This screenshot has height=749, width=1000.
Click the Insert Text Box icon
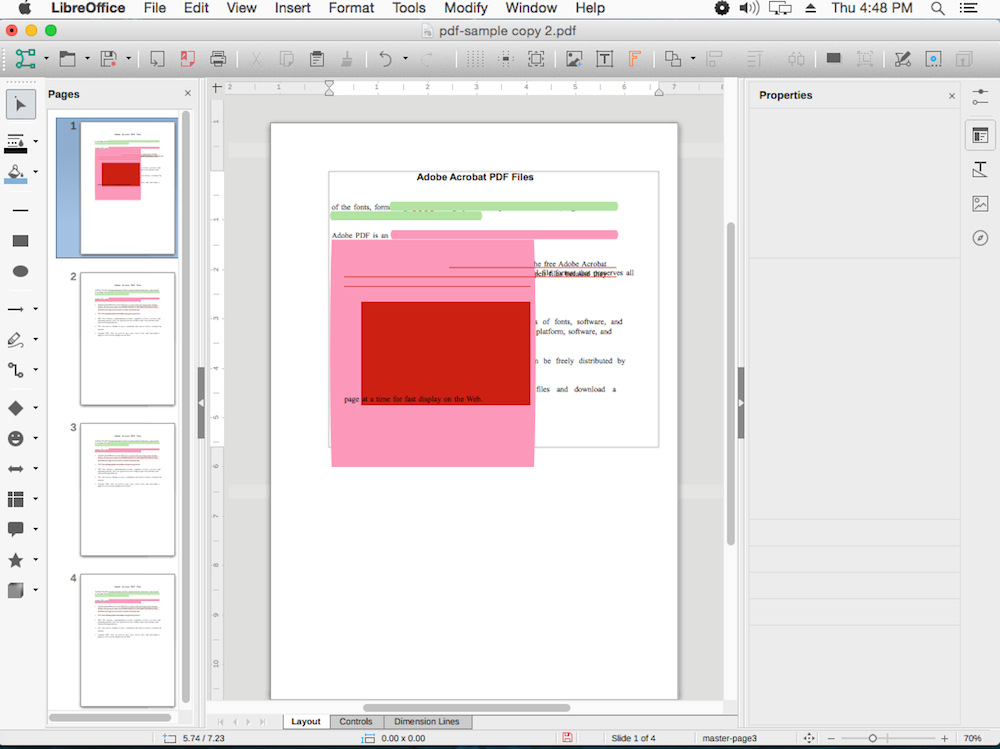tap(604, 59)
